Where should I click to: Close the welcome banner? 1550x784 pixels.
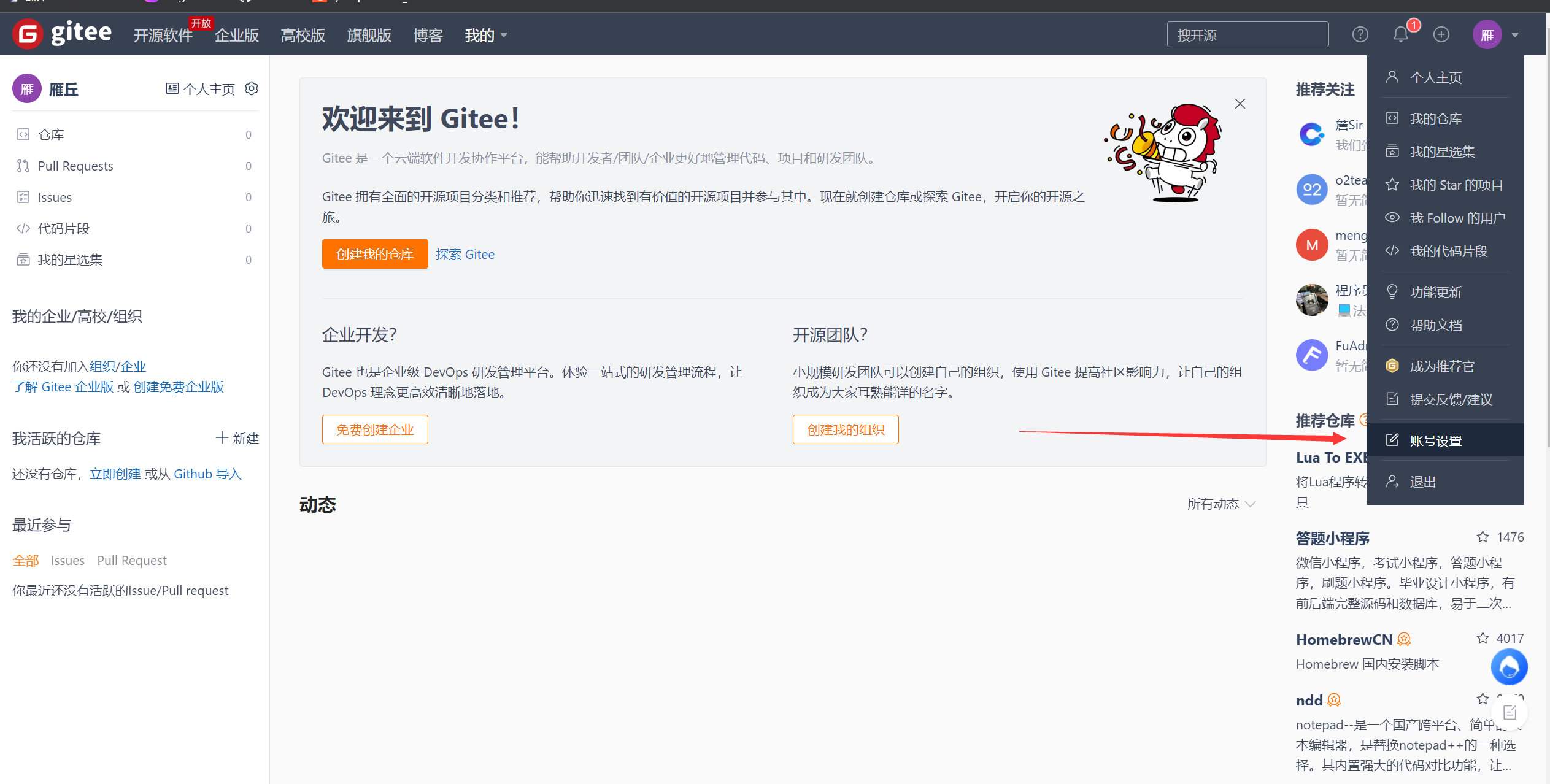coord(1240,104)
